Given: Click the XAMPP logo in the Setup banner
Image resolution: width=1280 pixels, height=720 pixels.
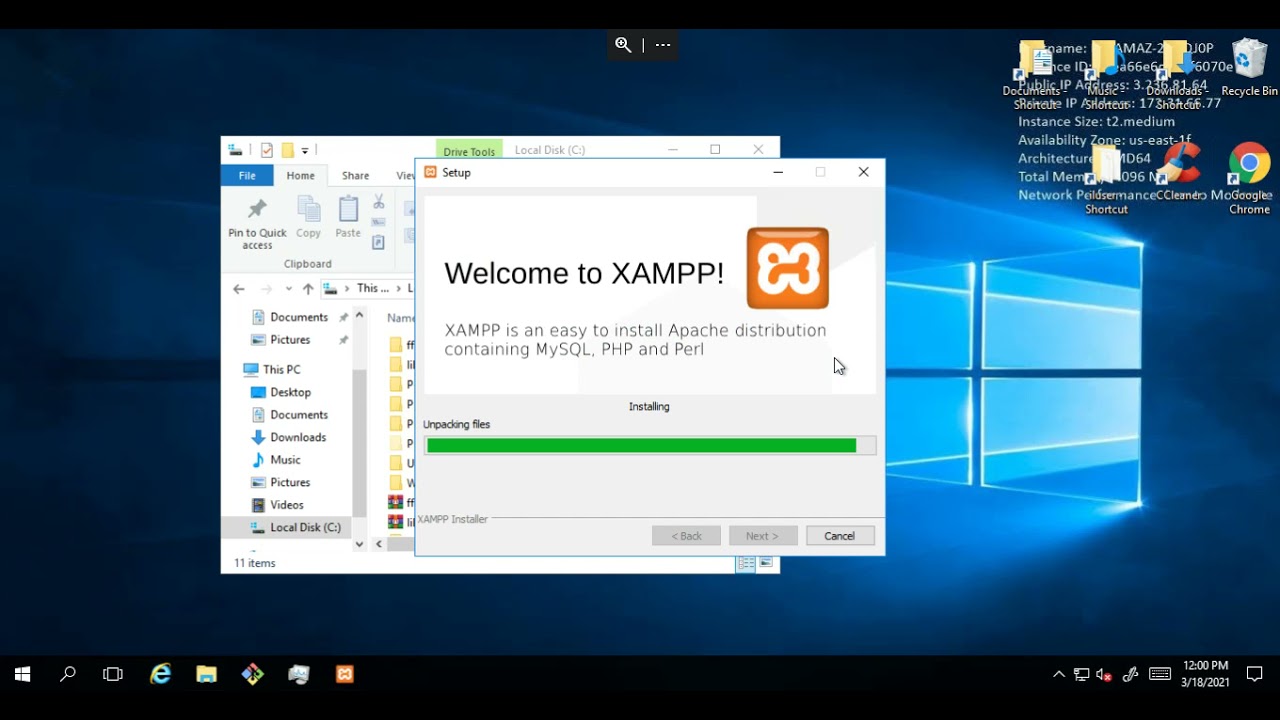Looking at the screenshot, I should (x=787, y=268).
